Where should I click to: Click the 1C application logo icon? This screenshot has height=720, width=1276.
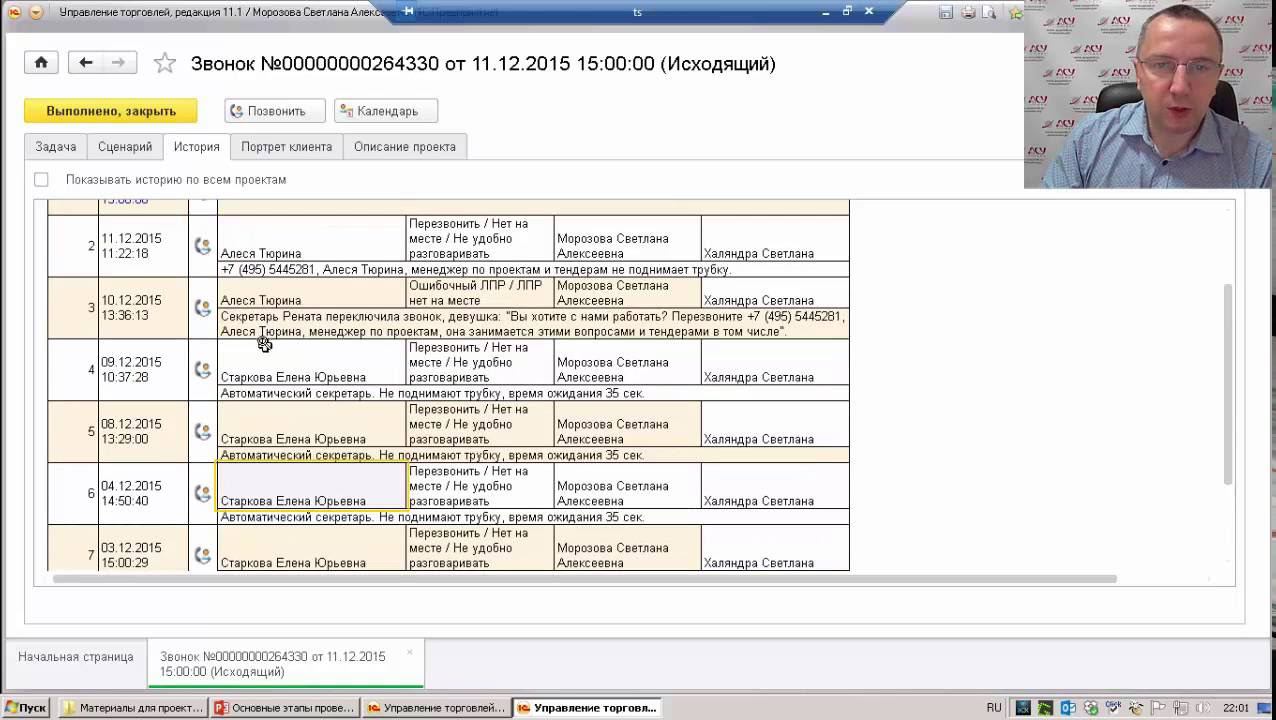click(x=14, y=12)
